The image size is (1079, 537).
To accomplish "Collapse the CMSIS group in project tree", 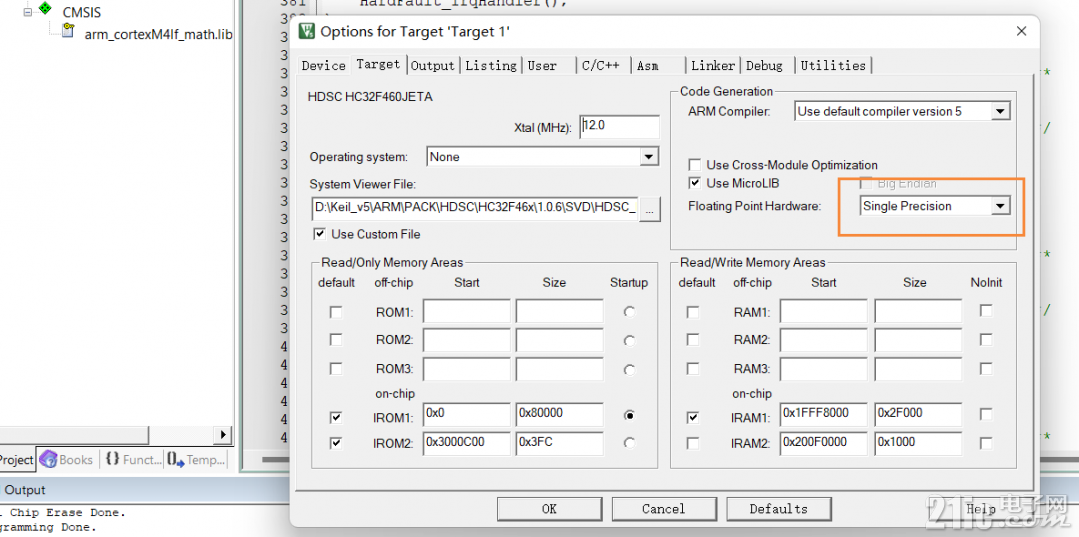I will pyautogui.click(x=28, y=12).
